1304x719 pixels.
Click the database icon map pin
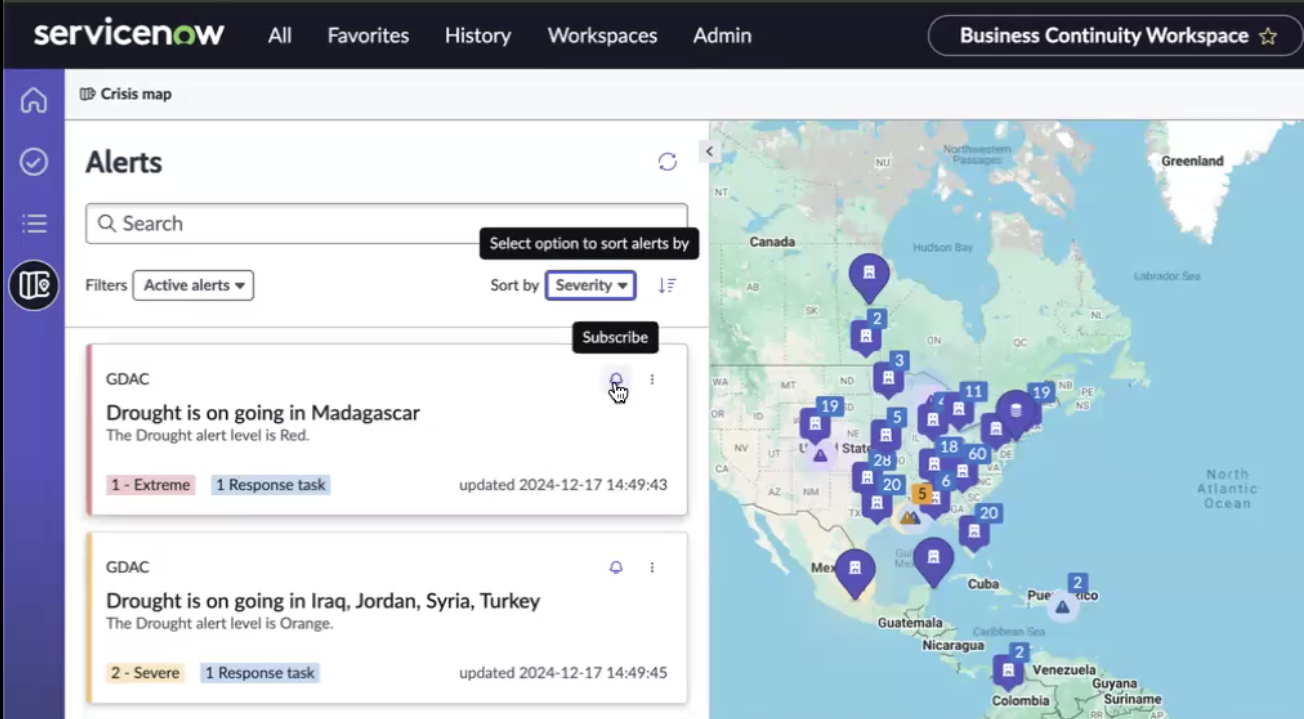pos(1016,411)
